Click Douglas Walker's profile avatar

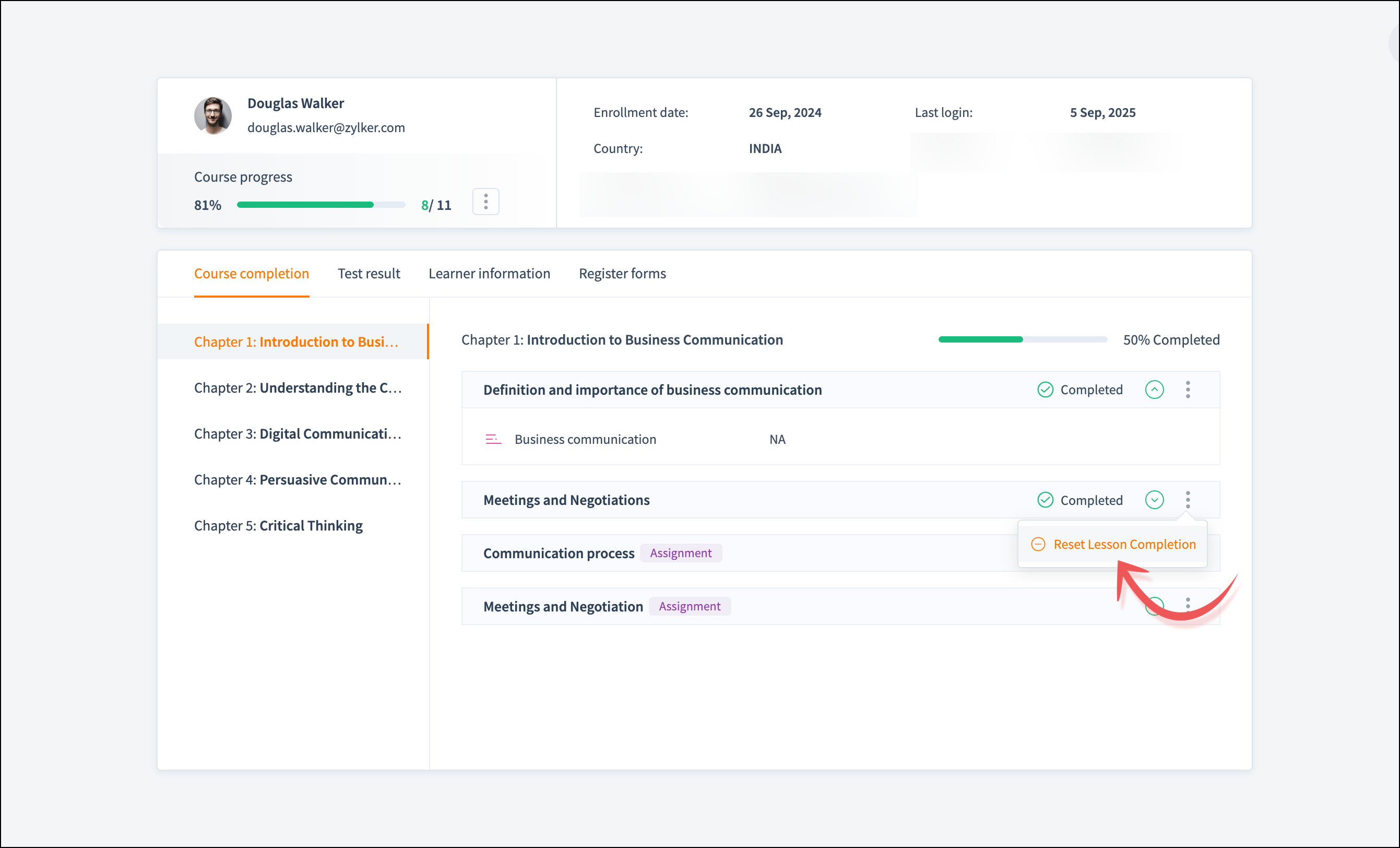[212, 115]
